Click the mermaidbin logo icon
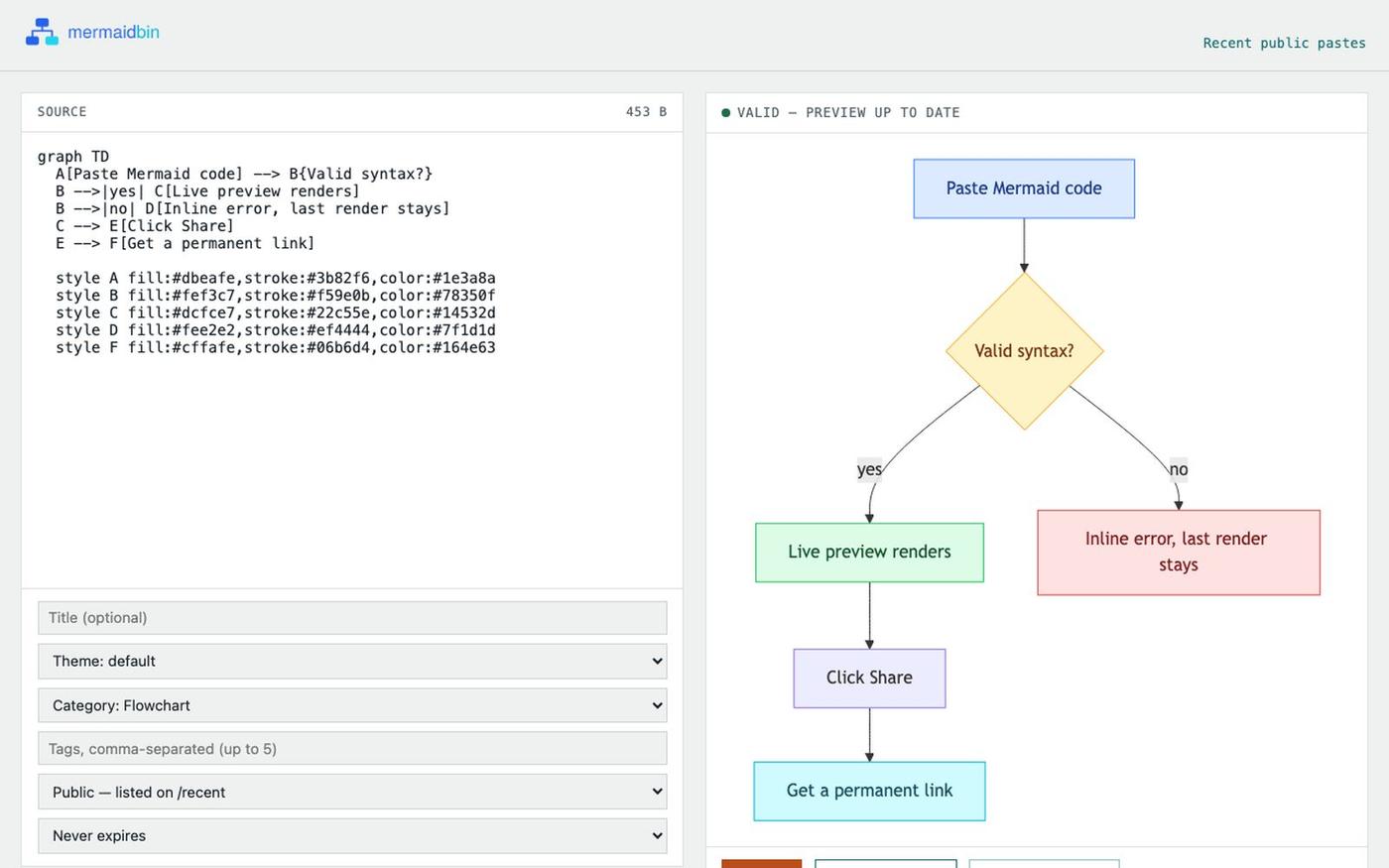The height and width of the screenshot is (868, 1389). pyautogui.click(x=42, y=32)
